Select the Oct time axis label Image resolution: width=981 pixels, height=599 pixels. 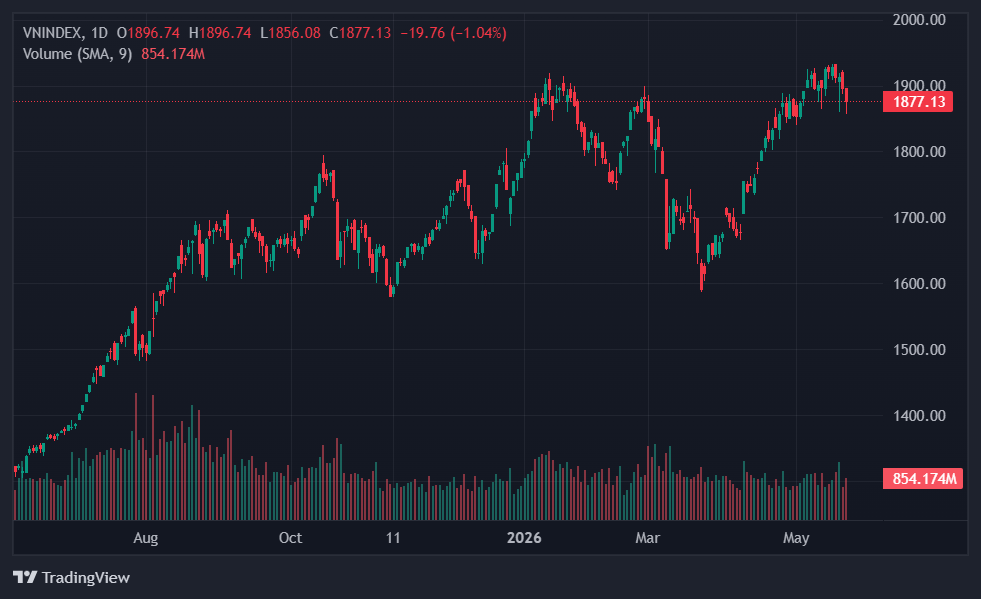pyautogui.click(x=290, y=538)
